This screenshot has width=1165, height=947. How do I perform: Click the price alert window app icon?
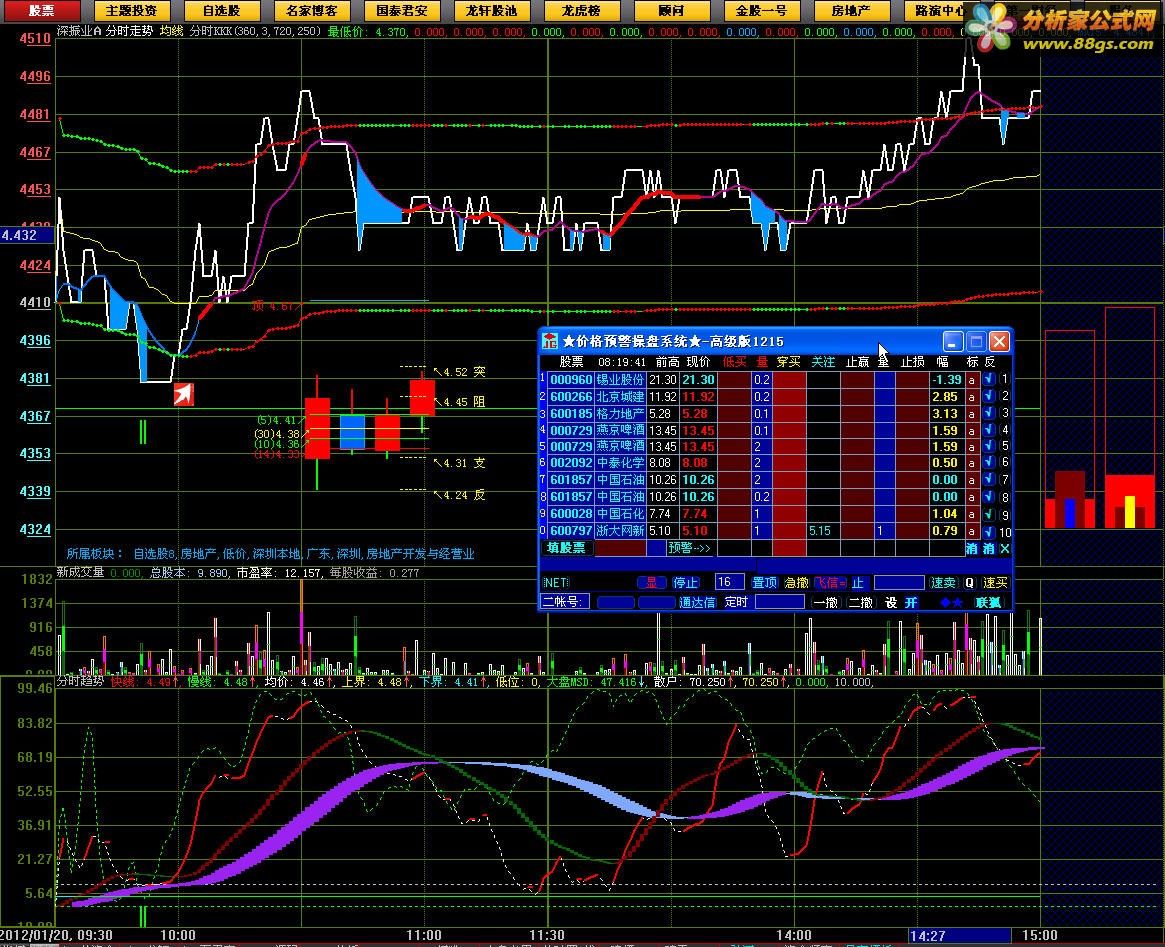coord(551,341)
